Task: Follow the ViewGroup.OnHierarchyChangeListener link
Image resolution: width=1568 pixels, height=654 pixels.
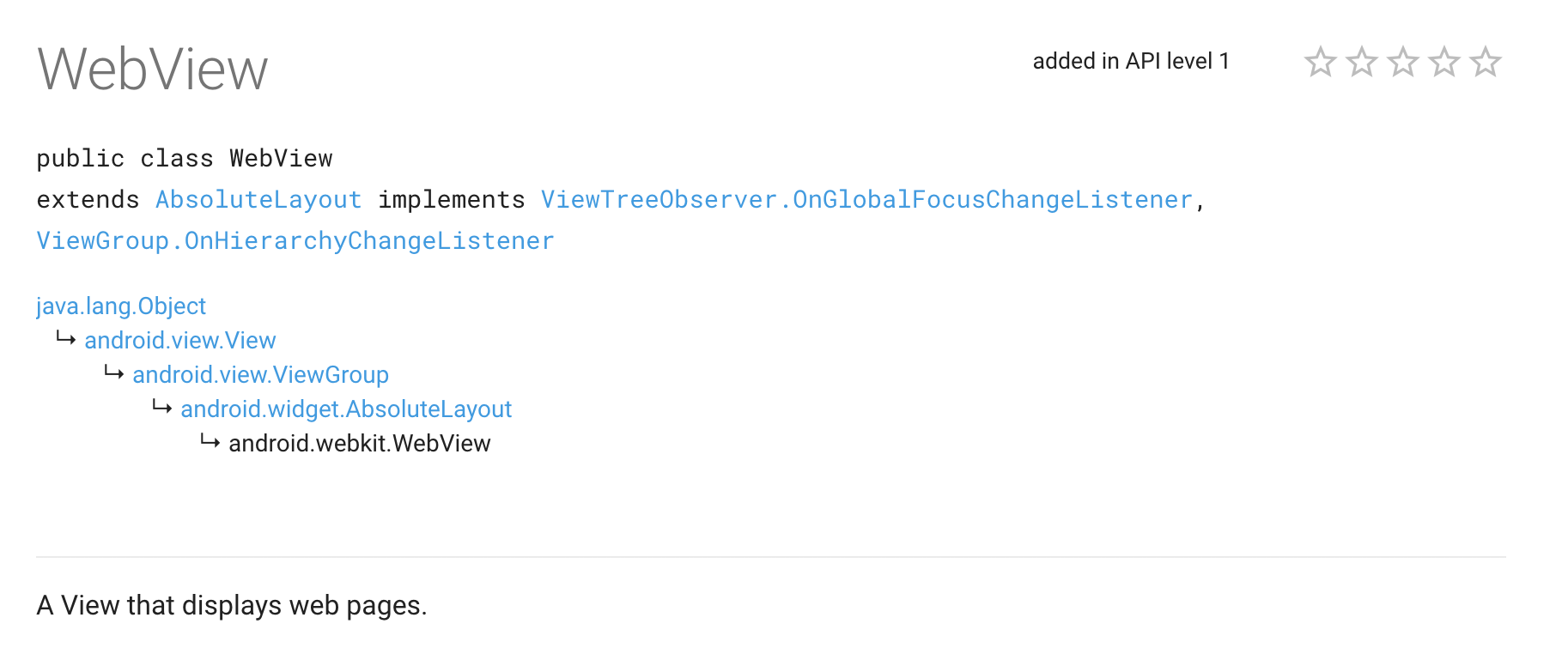Action: [295, 241]
